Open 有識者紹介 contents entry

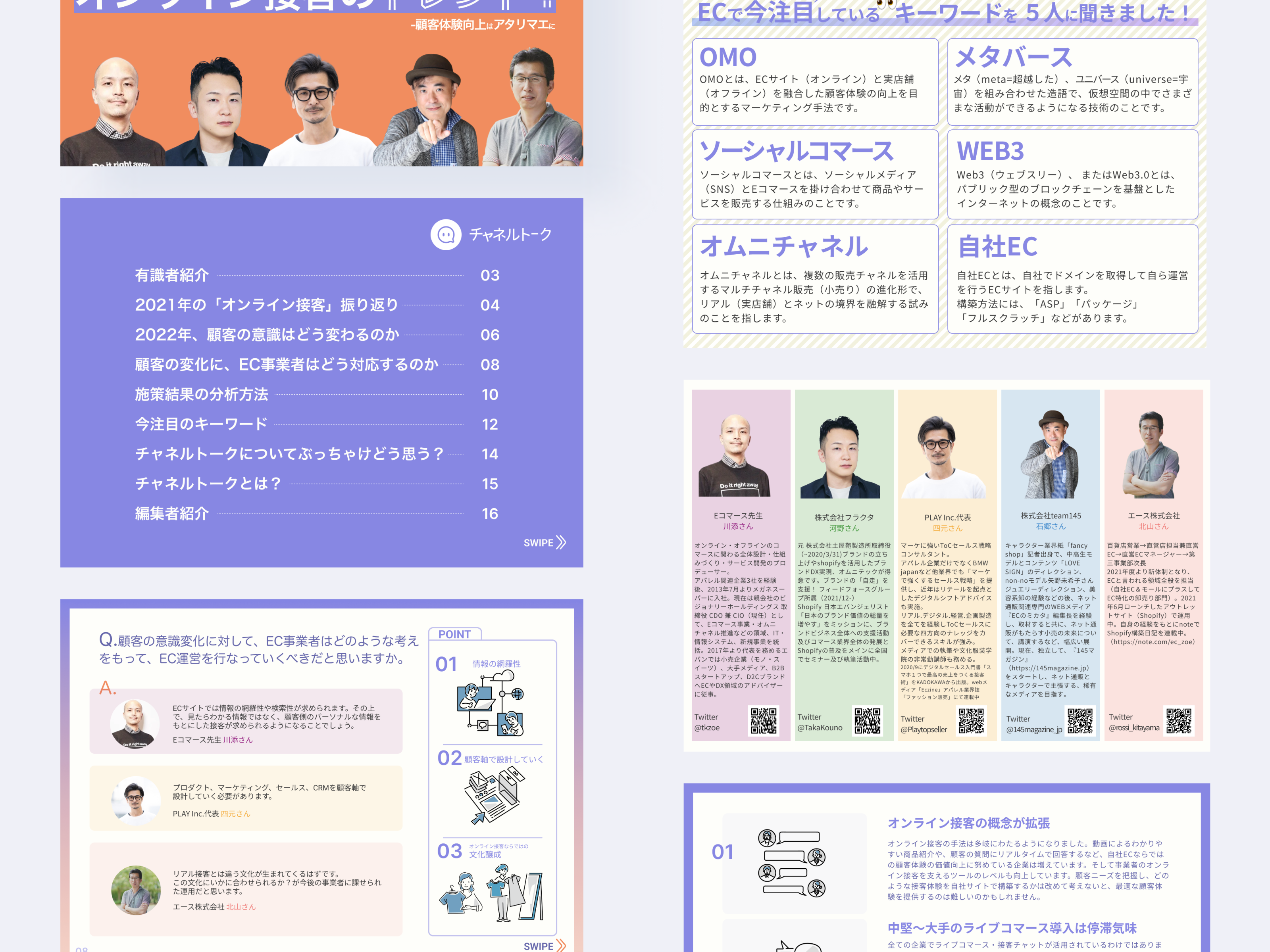point(172,275)
